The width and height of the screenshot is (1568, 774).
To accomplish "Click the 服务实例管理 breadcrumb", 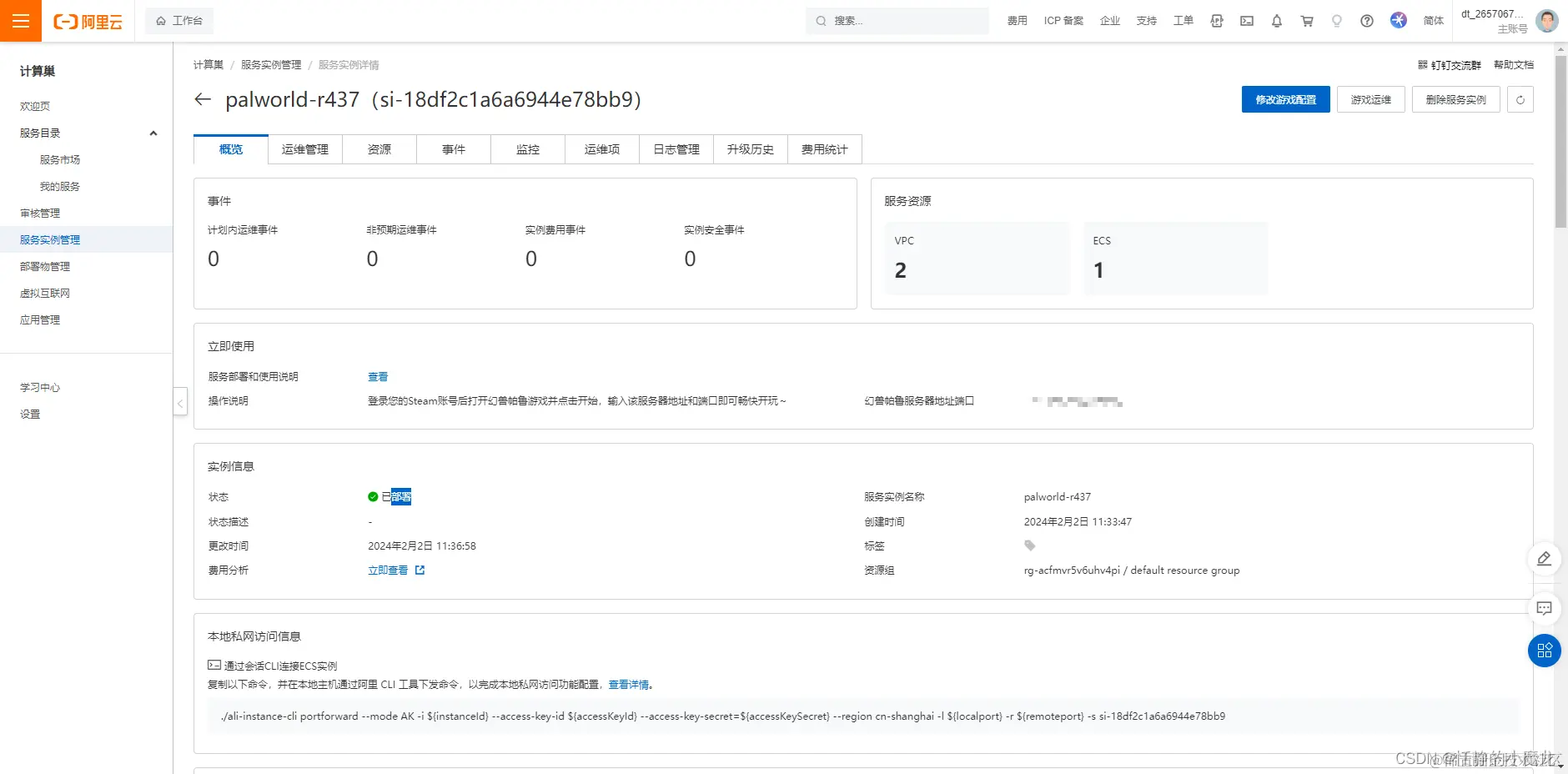I will [x=271, y=64].
